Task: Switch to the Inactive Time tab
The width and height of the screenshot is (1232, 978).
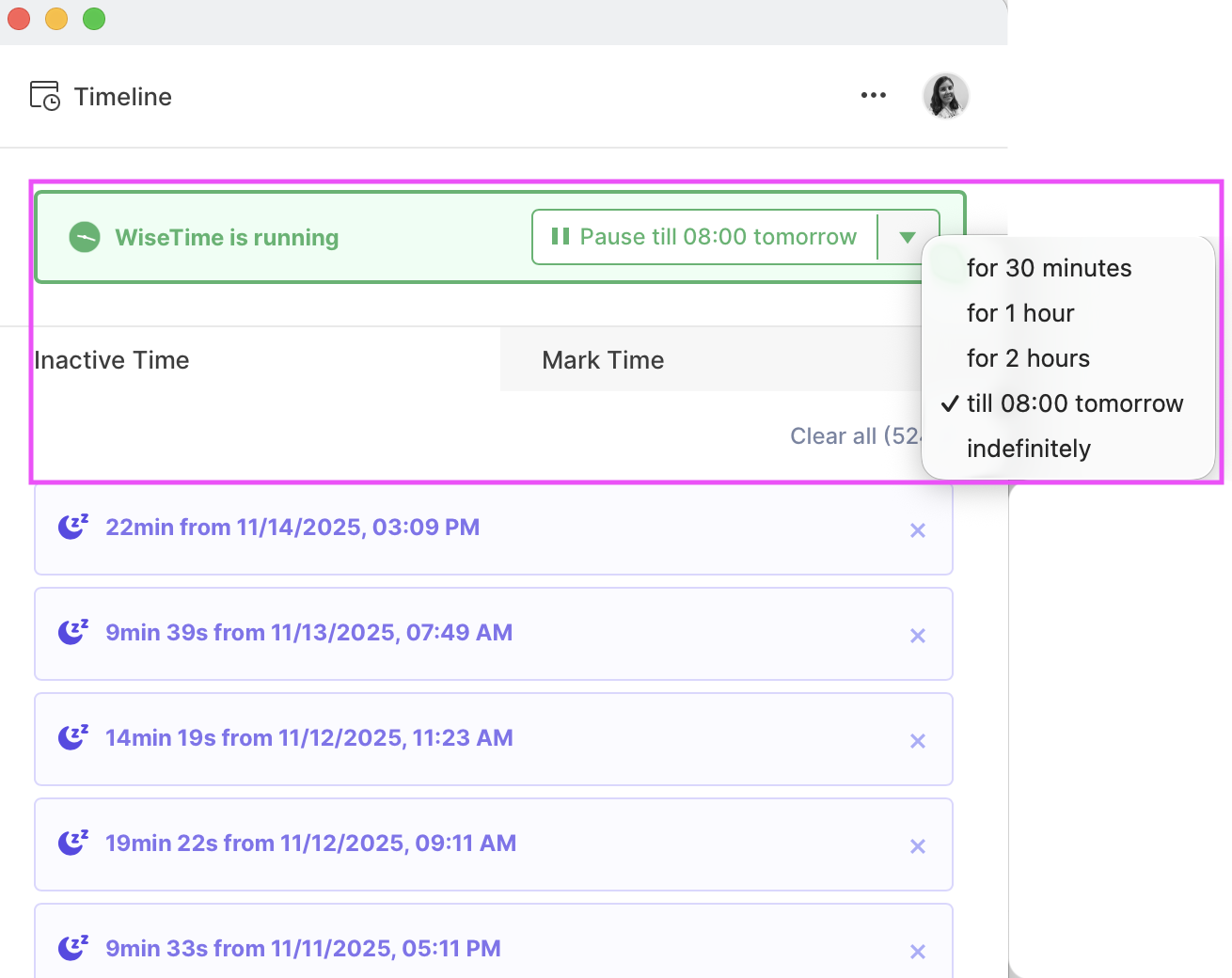Action: point(112,360)
